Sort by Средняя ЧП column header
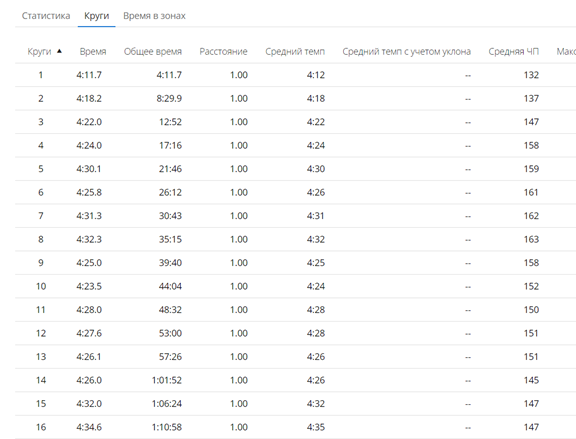The image size is (576, 439). click(514, 51)
